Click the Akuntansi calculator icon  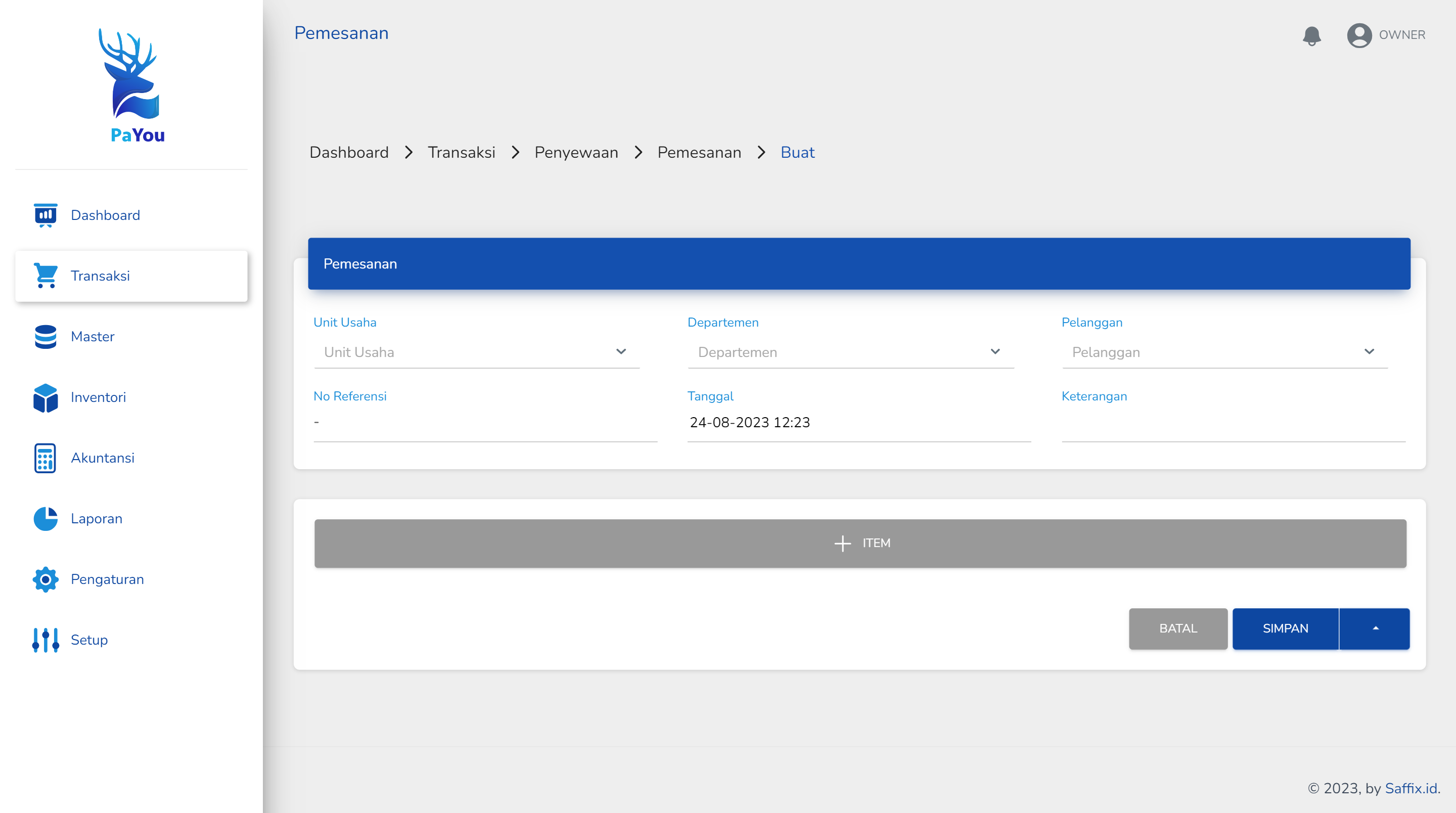[45, 458]
